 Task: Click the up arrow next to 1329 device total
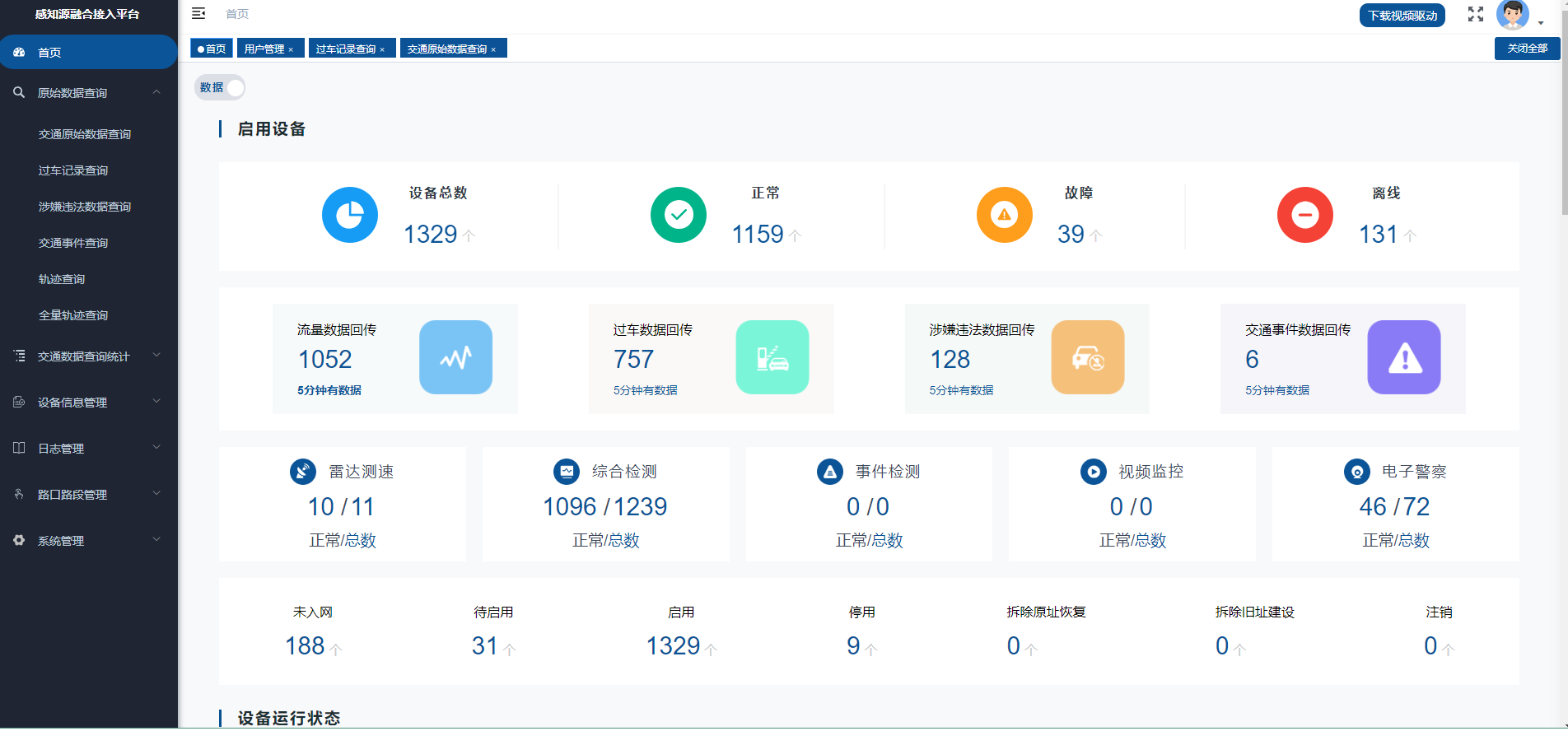(x=469, y=235)
